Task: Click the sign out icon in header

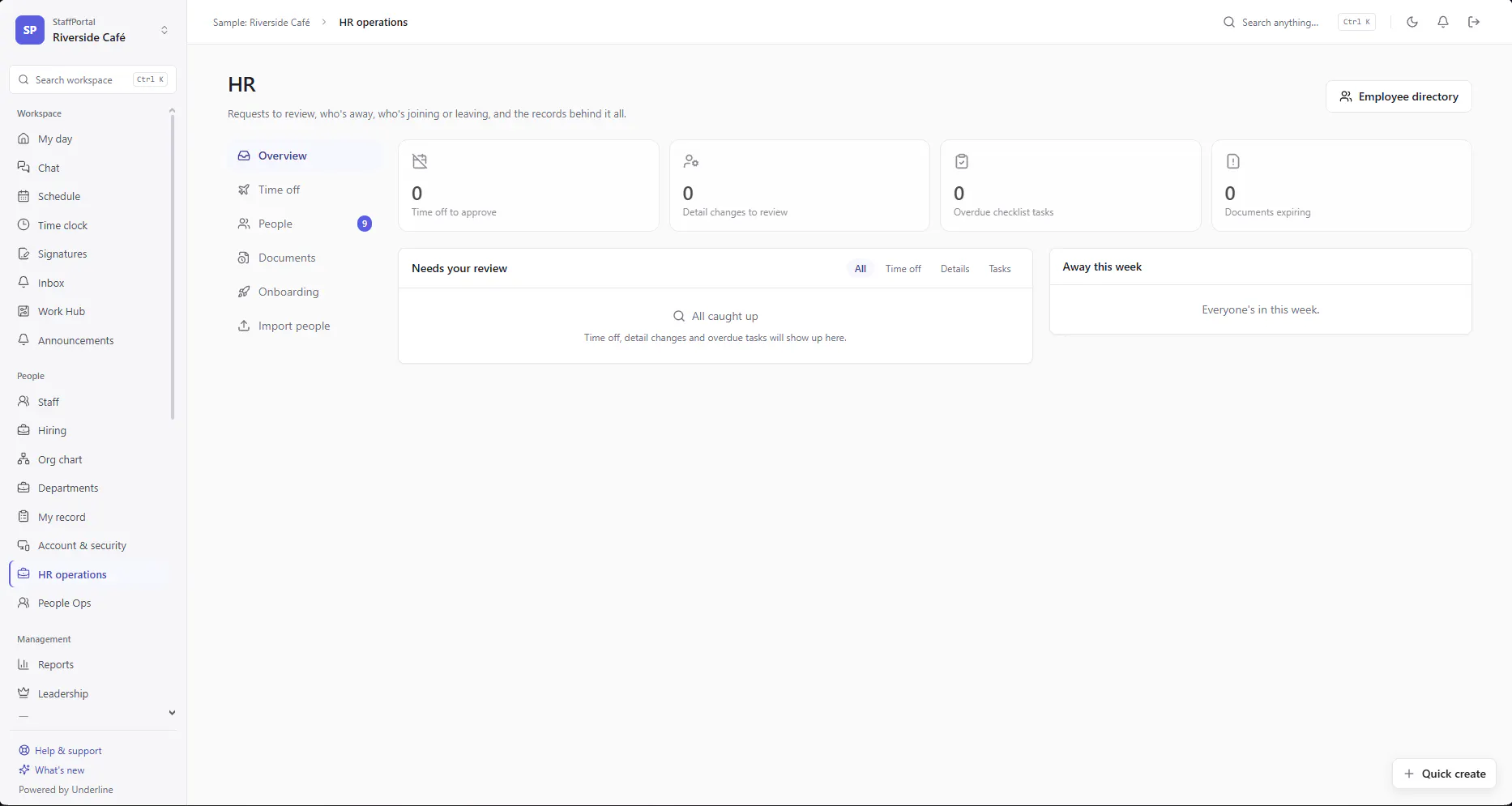Action: (1474, 22)
